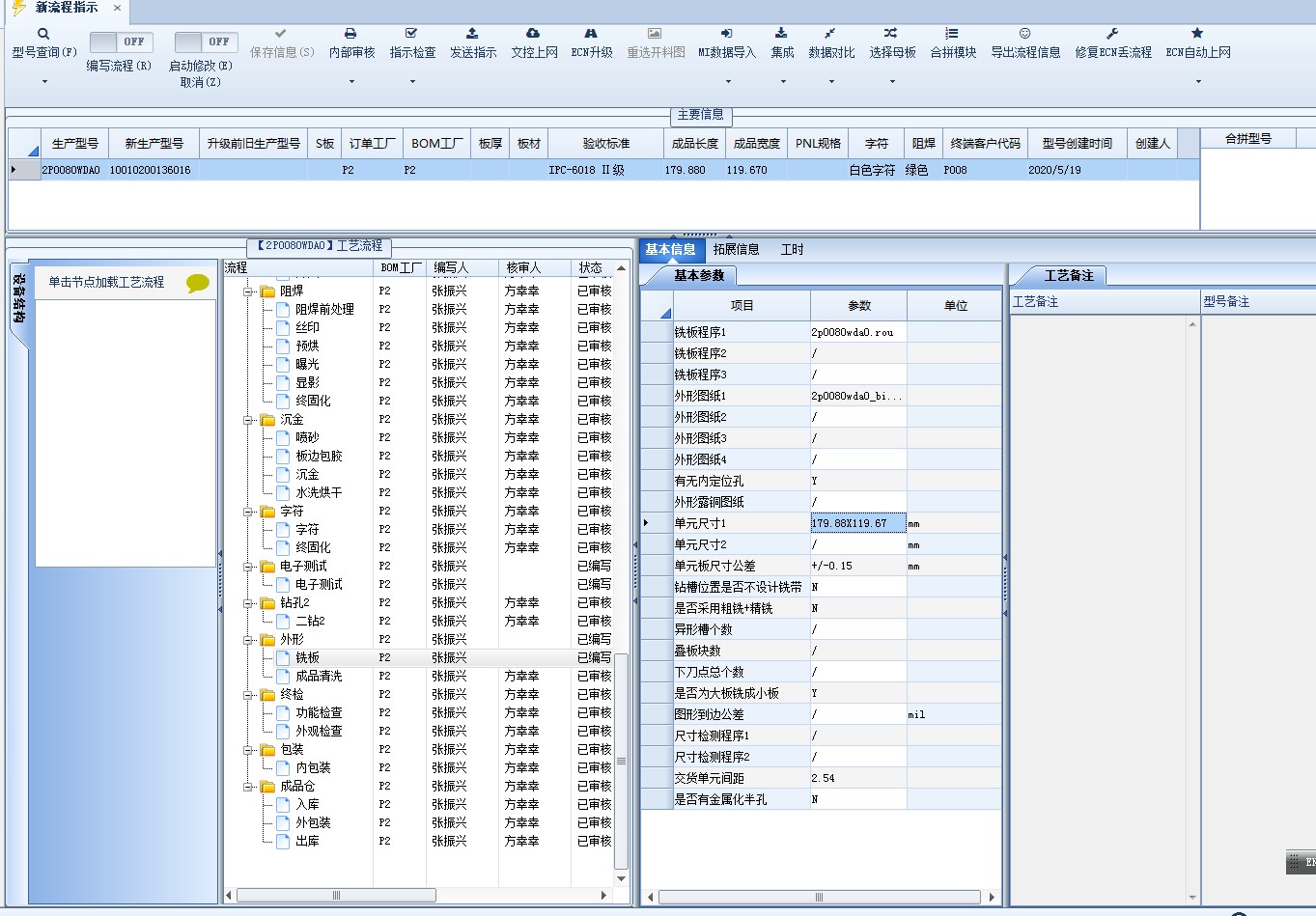Open dropdown arrow under 型号查询
Viewport: 1316px width, 916px height.
pos(44,82)
